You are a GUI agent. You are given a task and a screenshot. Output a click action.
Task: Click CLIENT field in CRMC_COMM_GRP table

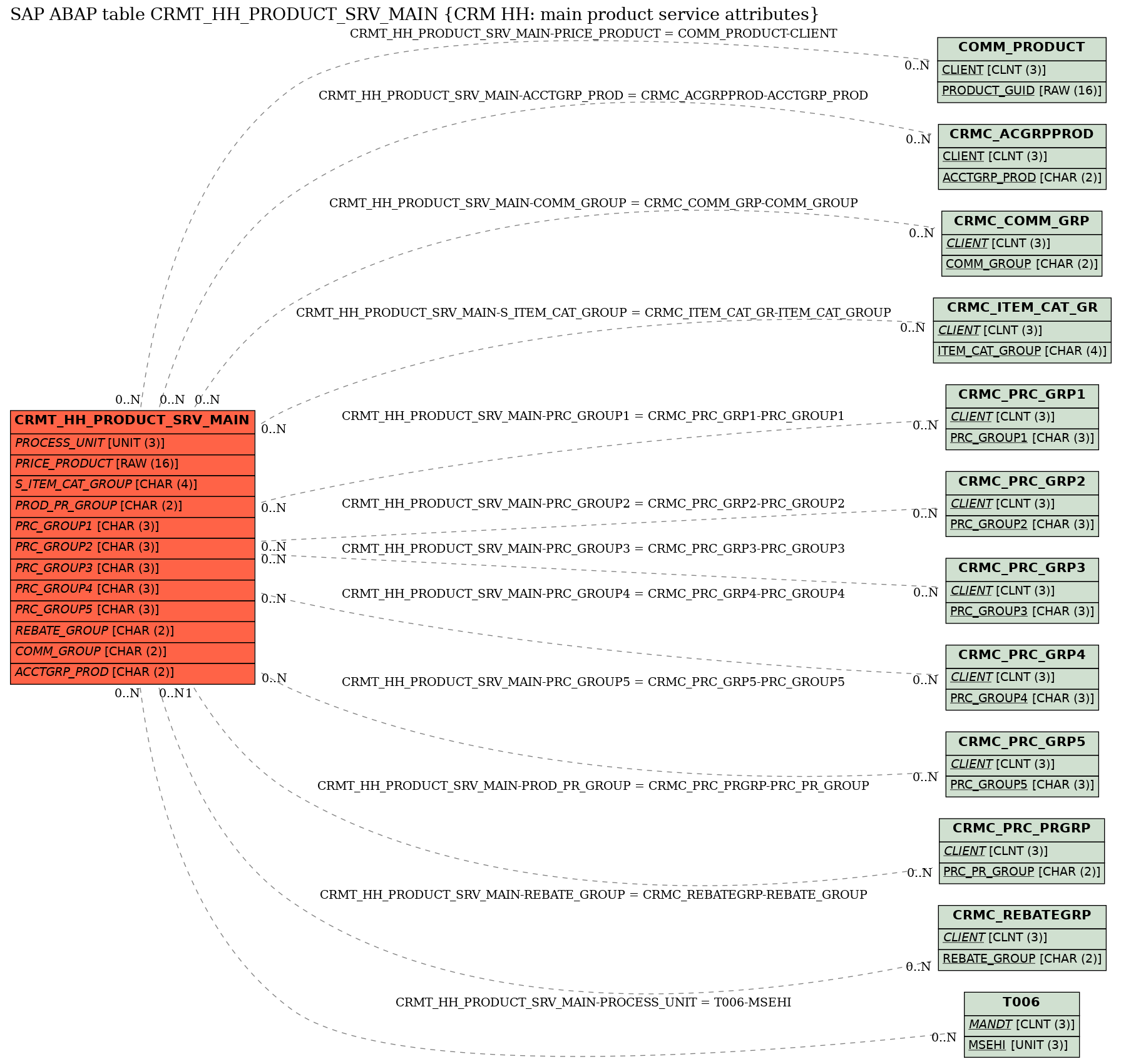click(x=1021, y=244)
